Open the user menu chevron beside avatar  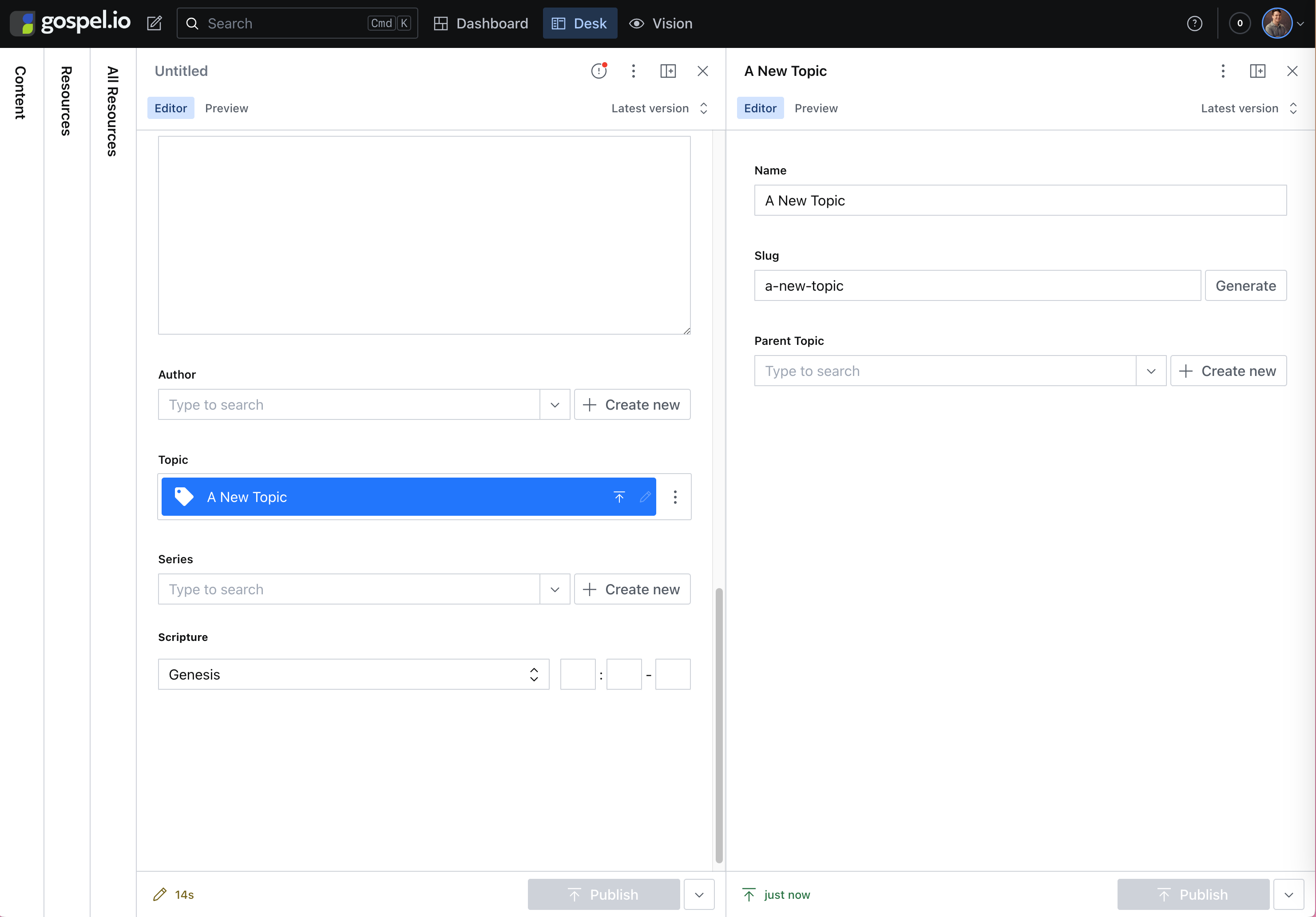pyautogui.click(x=1300, y=24)
